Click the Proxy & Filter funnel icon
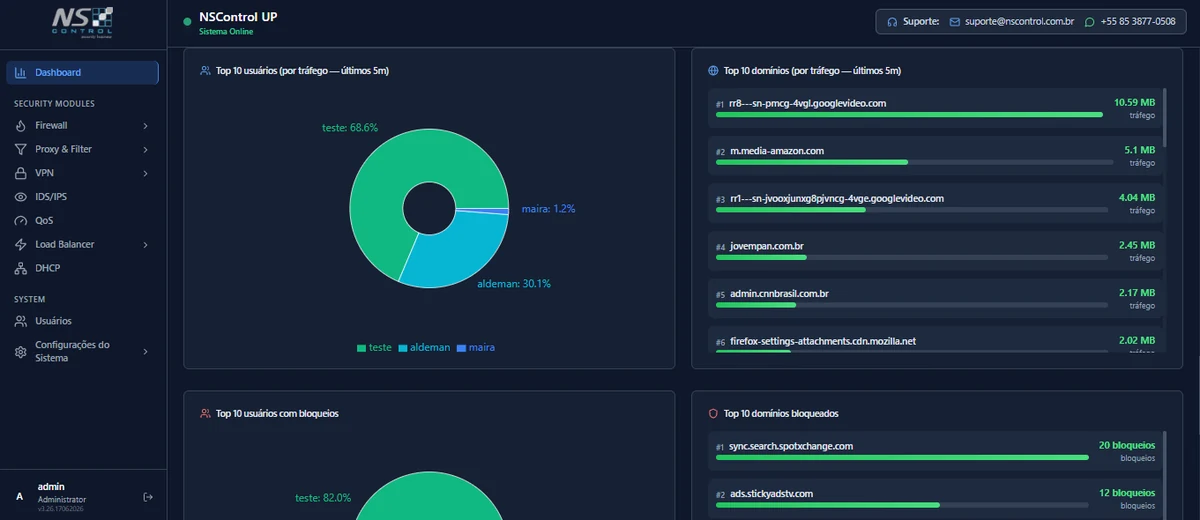 click(x=21, y=149)
